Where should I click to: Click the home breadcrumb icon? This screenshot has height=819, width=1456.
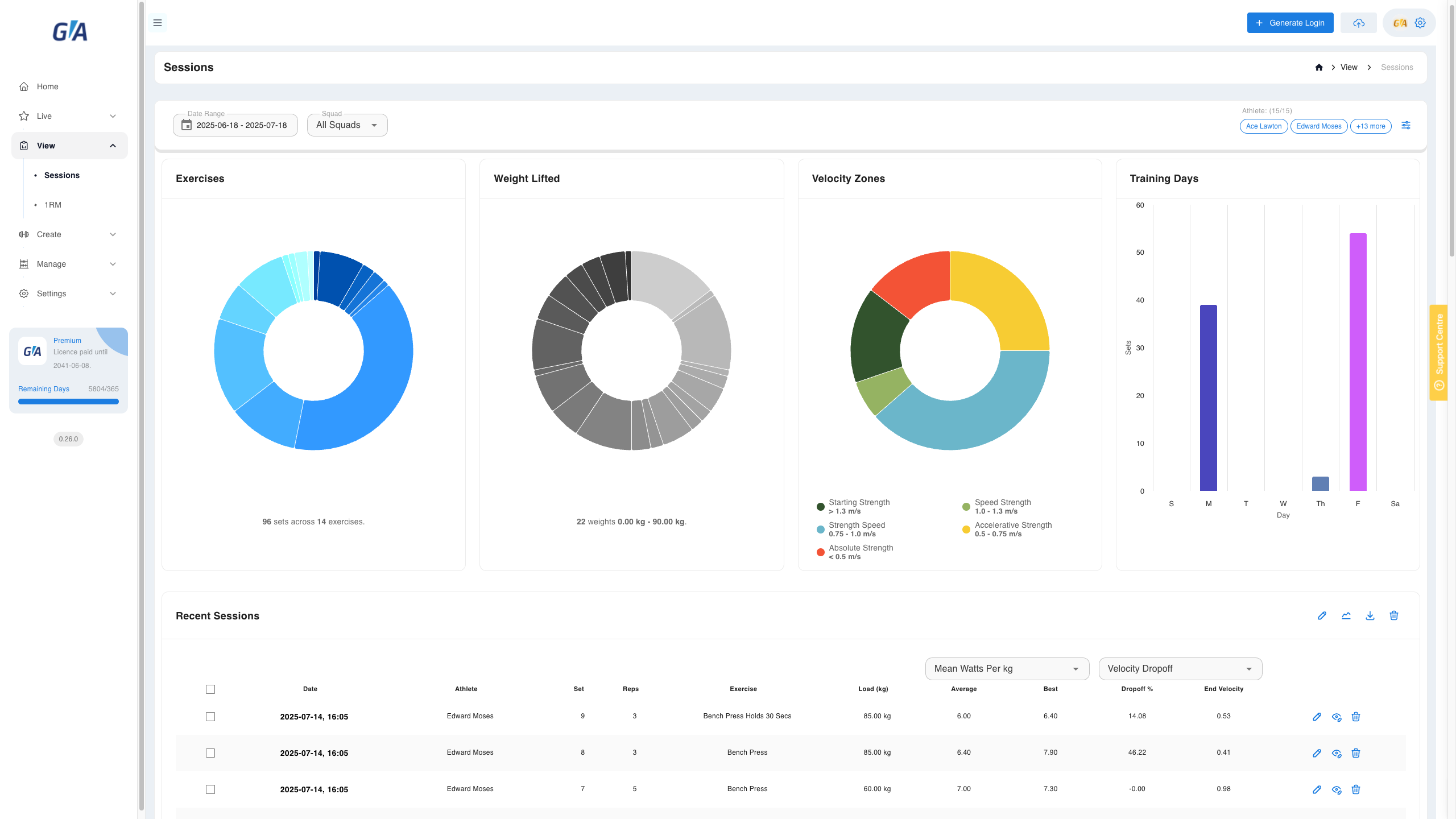pos(1319,67)
